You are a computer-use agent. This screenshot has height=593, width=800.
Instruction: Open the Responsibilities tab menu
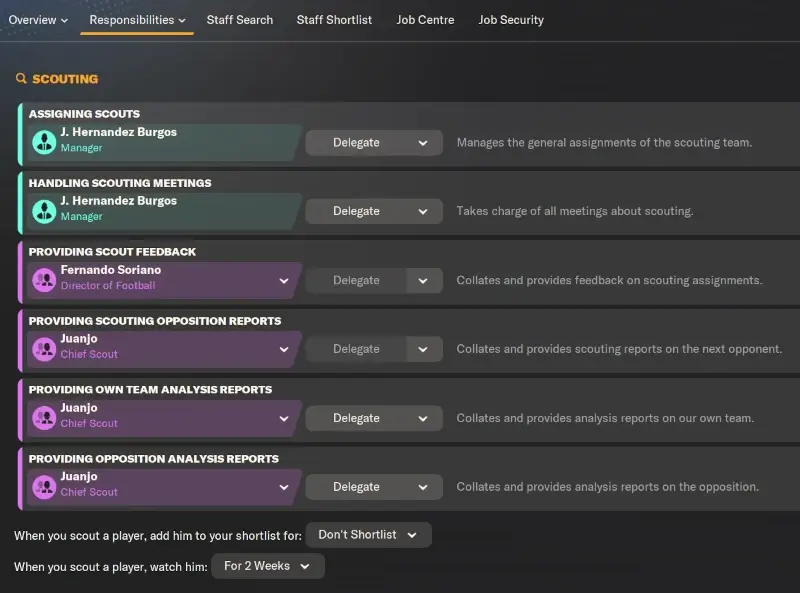[x=137, y=20]
